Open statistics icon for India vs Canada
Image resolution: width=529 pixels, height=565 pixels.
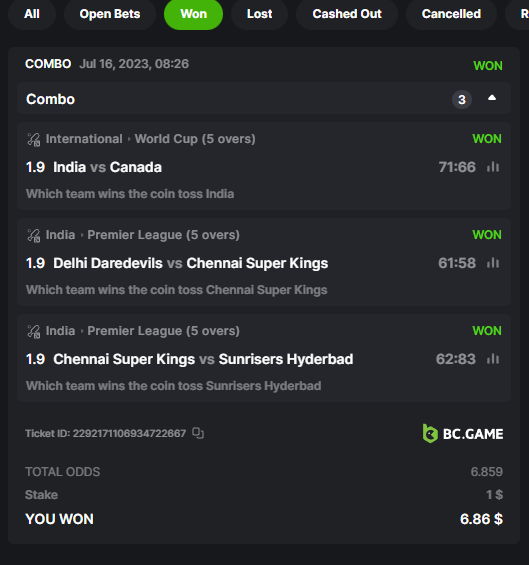click(493, 167)
